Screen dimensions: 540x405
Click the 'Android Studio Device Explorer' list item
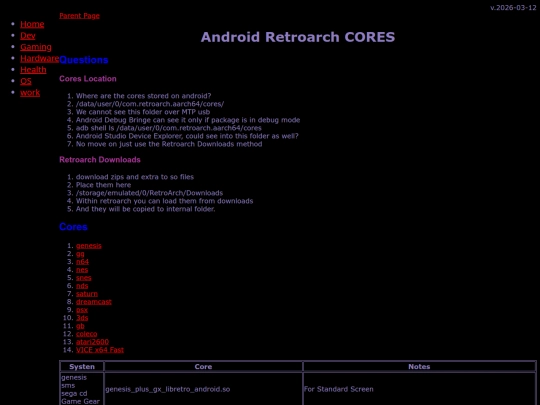tap(187, 136)
